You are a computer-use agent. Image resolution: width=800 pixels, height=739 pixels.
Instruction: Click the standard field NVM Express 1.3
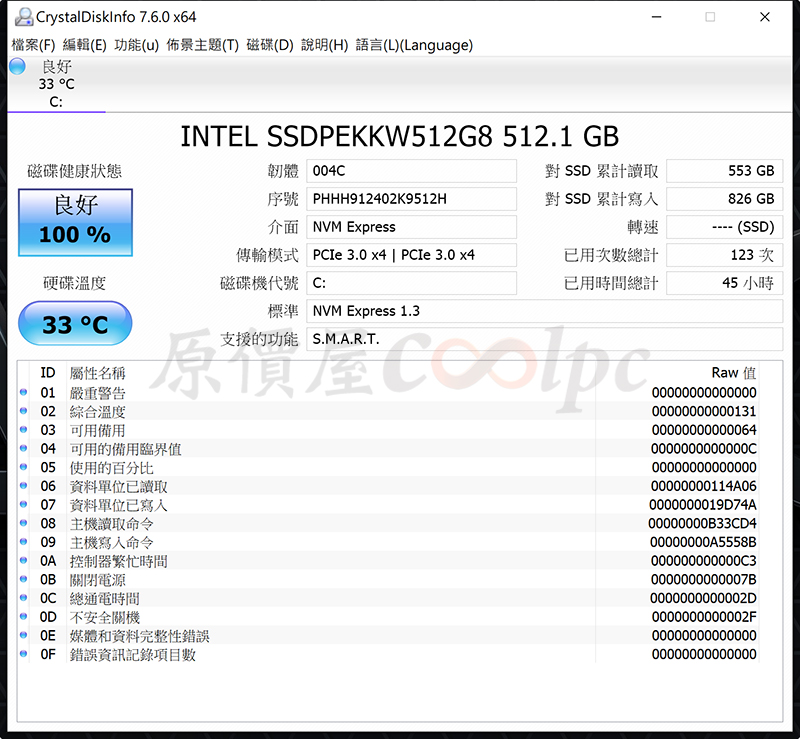click(x=544, y=311)
